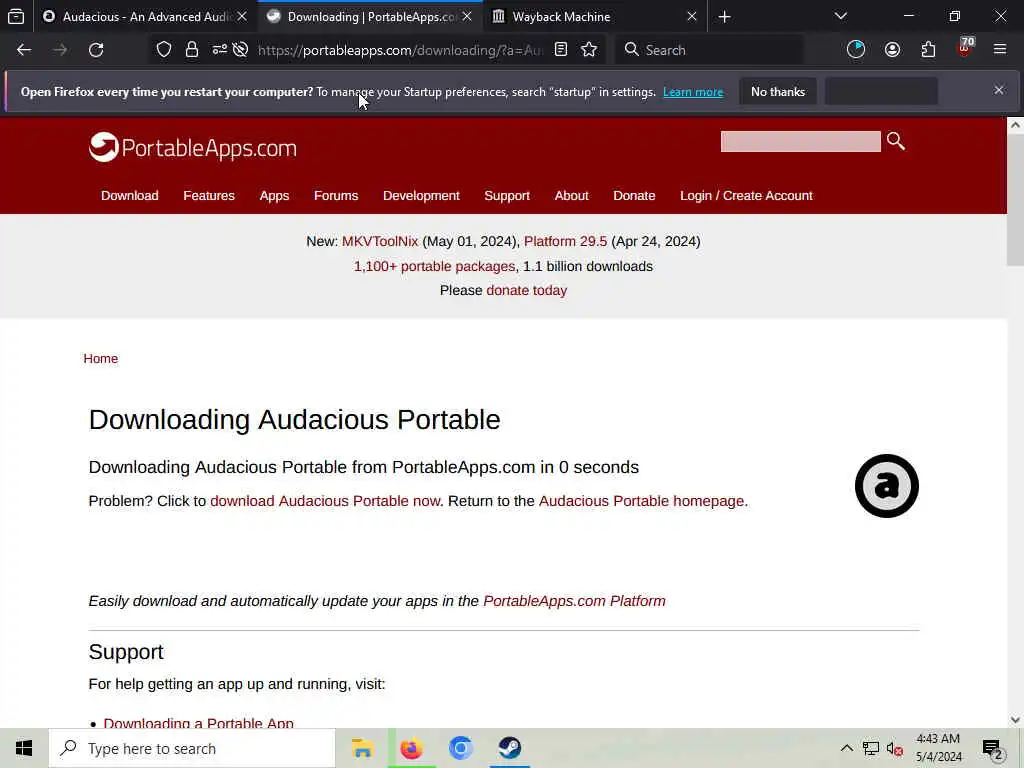Click the muted volume tray icon
Image resolution: width=1024 pixels, height=768 pixels.
point(895,749)
